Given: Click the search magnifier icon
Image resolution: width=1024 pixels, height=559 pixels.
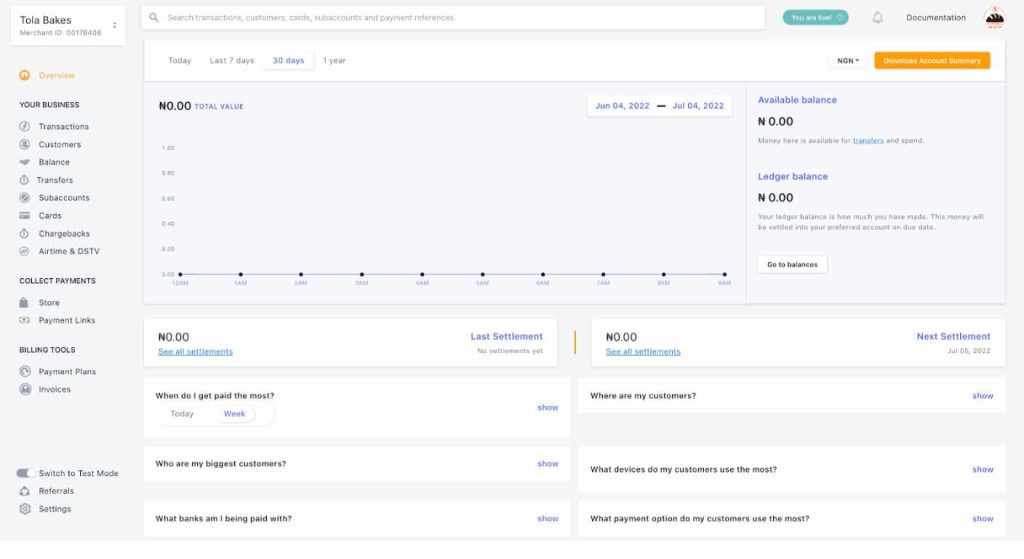Looking at the screenshot, I should click(153, 18).
